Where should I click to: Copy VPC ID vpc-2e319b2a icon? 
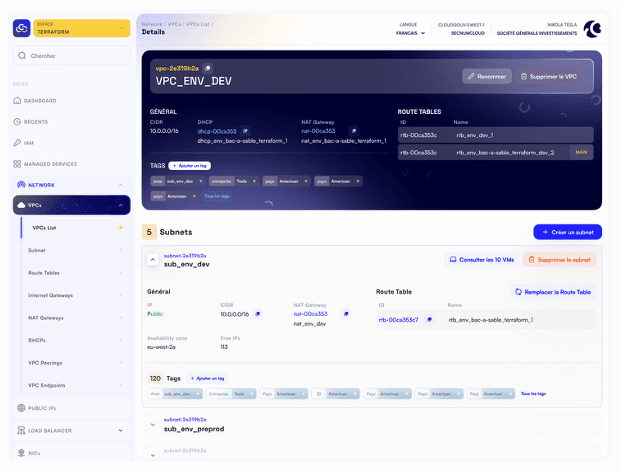tap(207, 68)
